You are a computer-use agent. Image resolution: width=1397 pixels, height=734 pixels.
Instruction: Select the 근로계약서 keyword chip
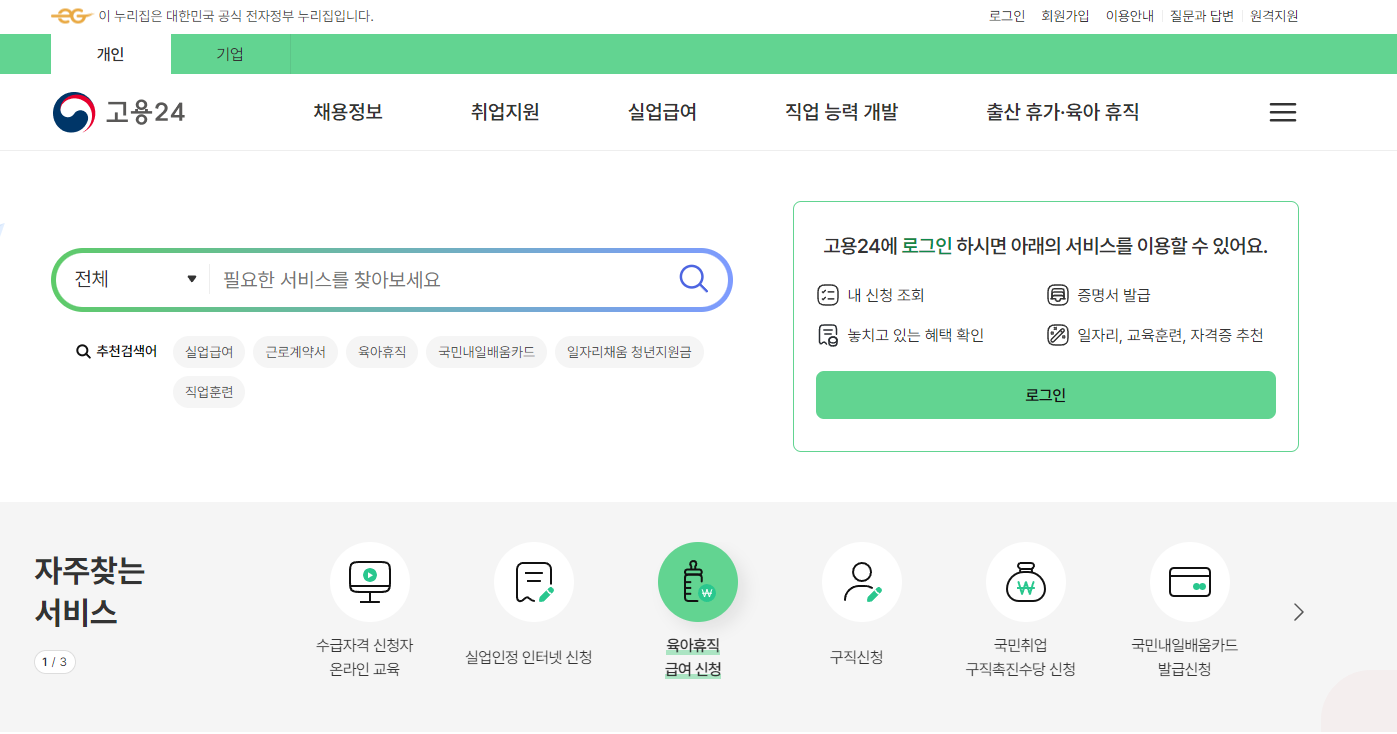(295, 352)
